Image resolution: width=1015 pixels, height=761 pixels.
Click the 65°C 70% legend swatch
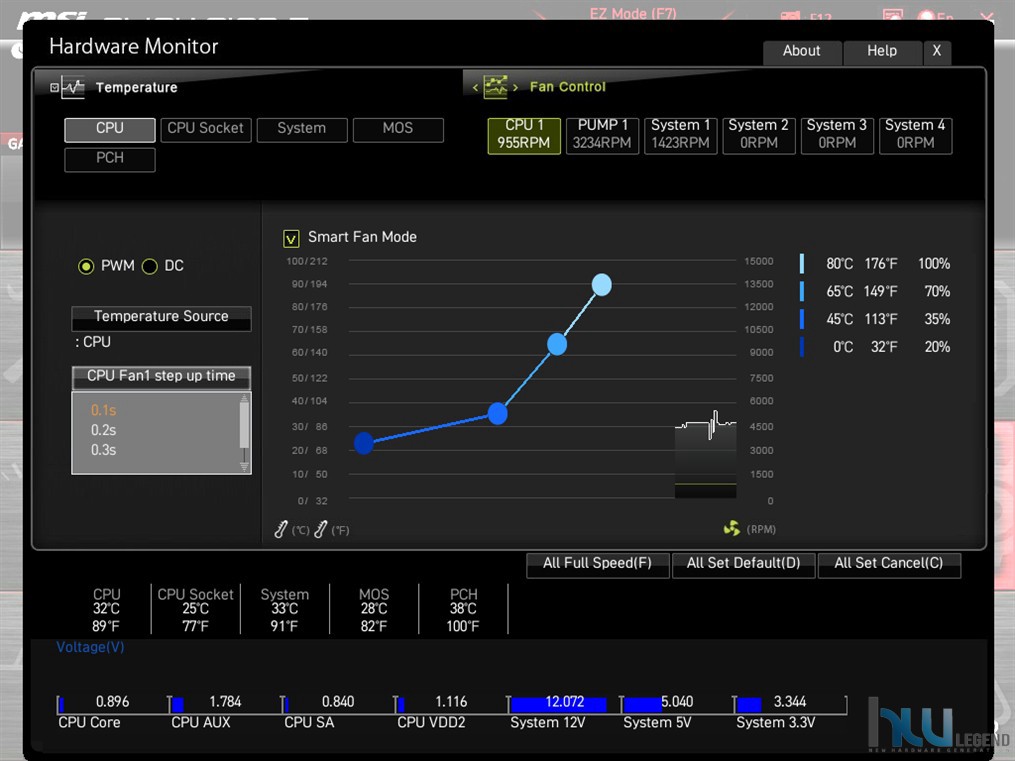(802, 291)
